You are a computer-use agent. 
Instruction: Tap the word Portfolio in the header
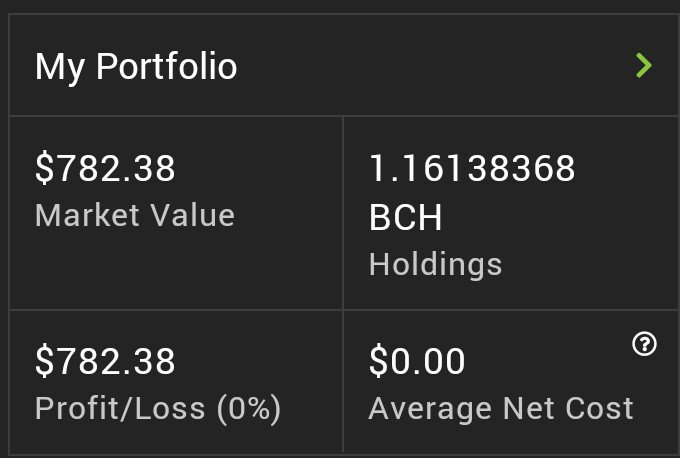(167, 66)
